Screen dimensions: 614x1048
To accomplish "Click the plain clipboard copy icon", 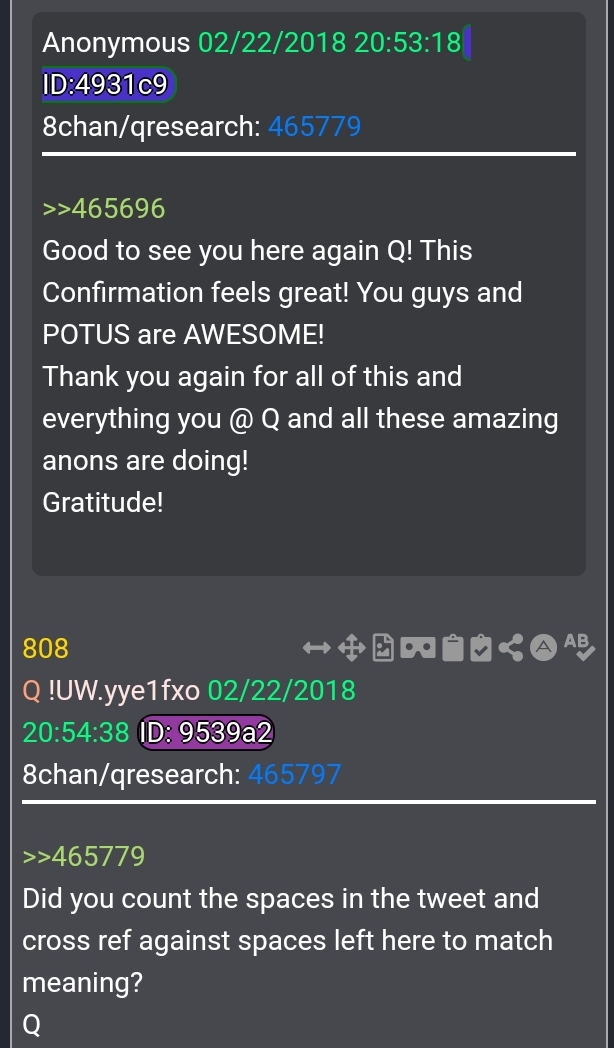I will click(x=453, y=648).
